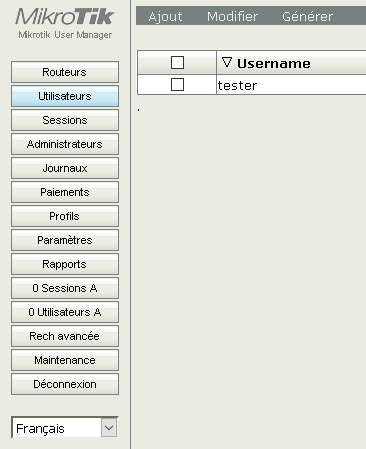Open the Générer menu
366x449 pixels.
tap(307, 16)
